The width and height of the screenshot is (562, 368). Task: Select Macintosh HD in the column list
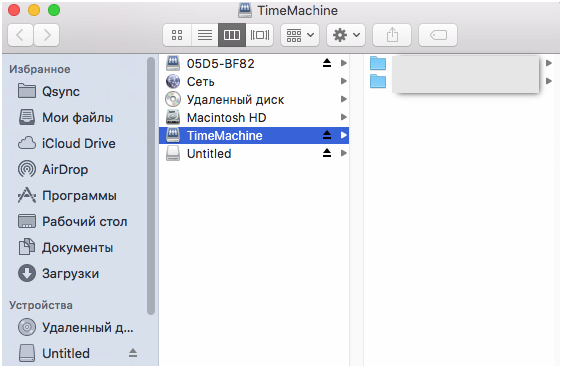[x=254, y=117]
